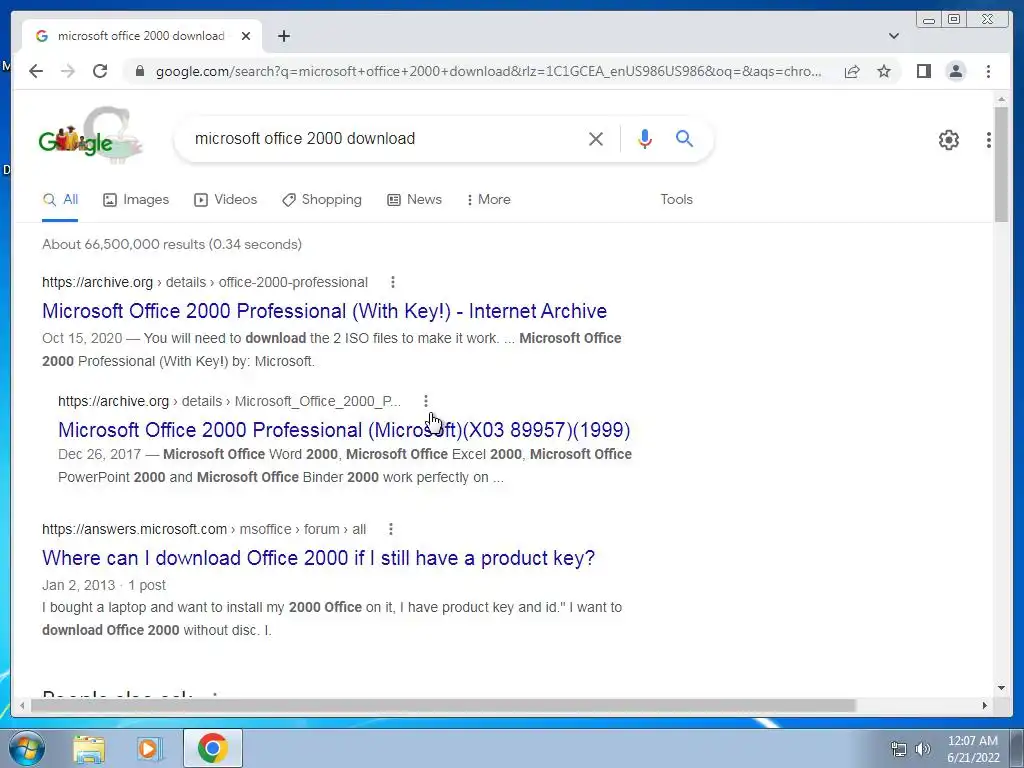Click the scroll left arrow at the bottom
Viewport: 1024px width, 768px height.
point(22,705)
